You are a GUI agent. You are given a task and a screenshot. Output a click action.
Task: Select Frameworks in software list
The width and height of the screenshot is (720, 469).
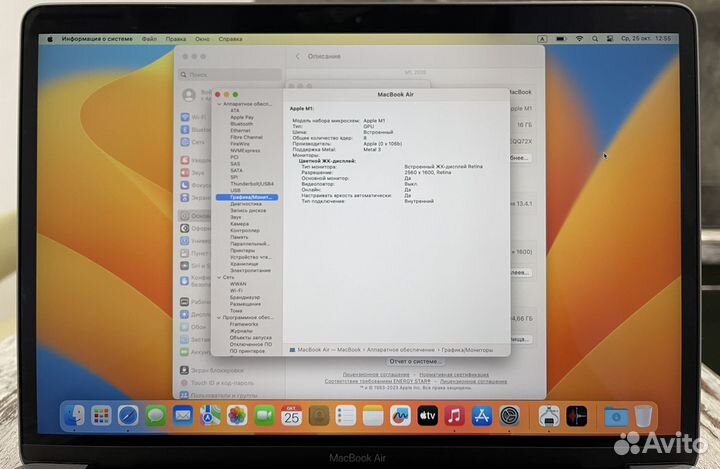[x=244, y=324]
